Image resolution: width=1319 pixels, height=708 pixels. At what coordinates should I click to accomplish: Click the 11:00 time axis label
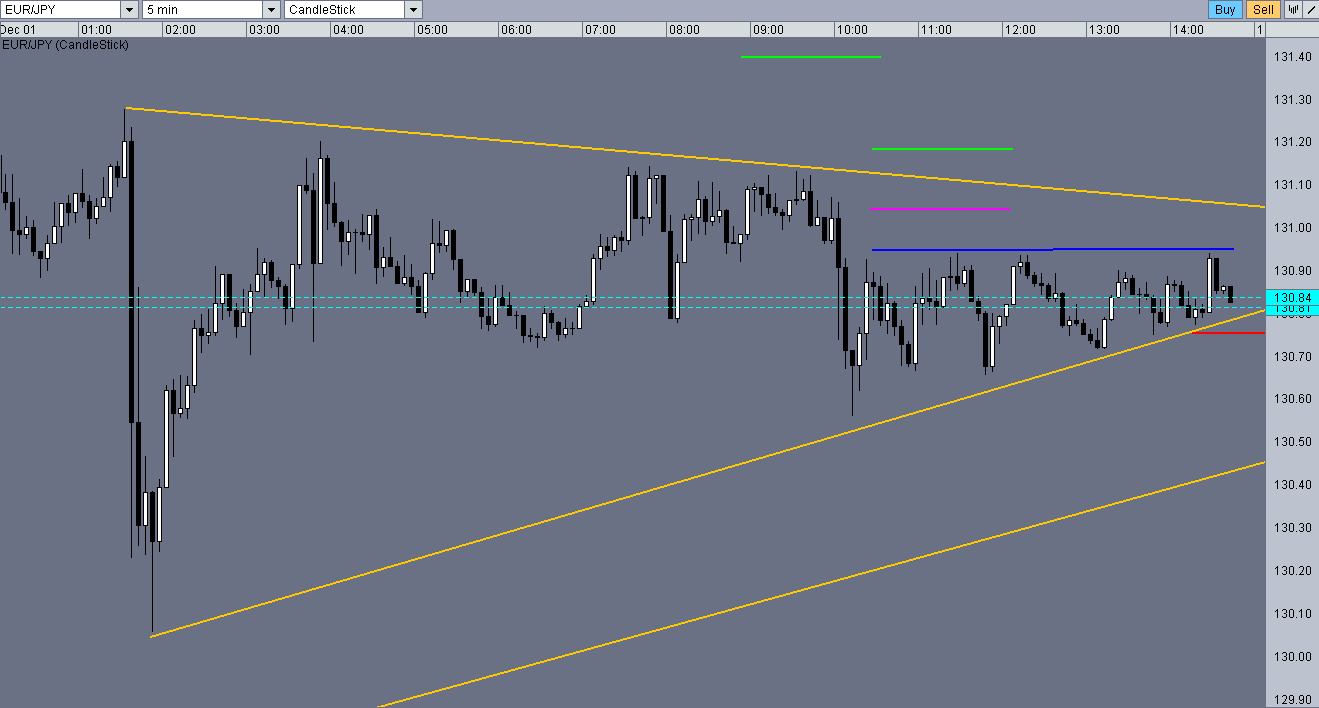click(x=937, y=30)
